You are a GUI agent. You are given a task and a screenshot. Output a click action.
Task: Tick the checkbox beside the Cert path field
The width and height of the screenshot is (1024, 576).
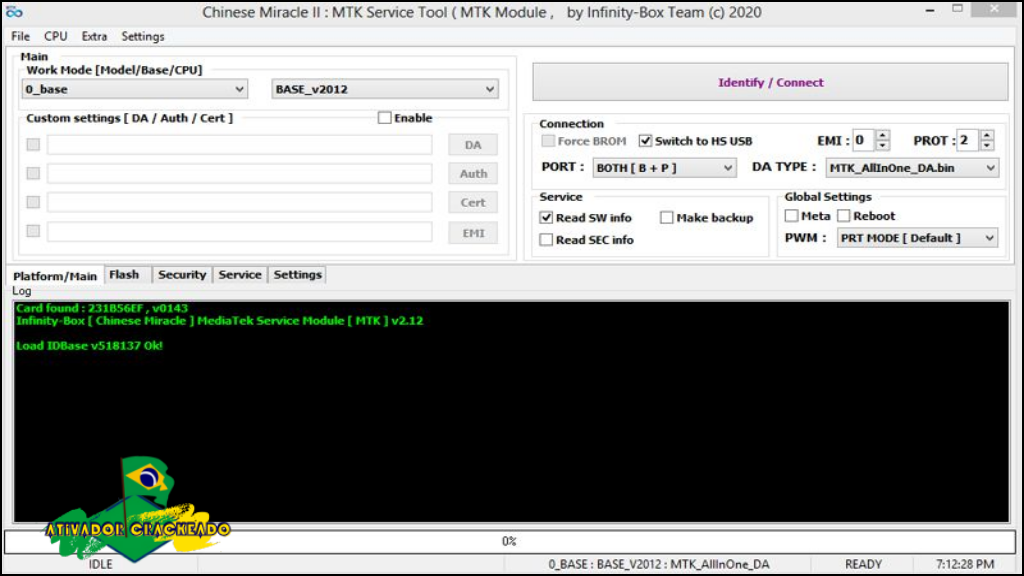(33, 202)
